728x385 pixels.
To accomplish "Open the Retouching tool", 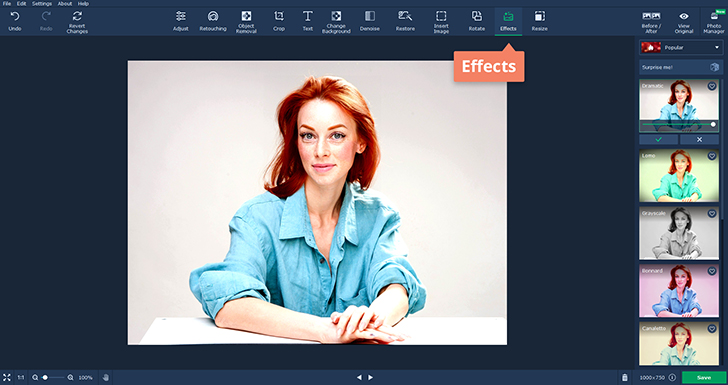I will click(213, 22).
